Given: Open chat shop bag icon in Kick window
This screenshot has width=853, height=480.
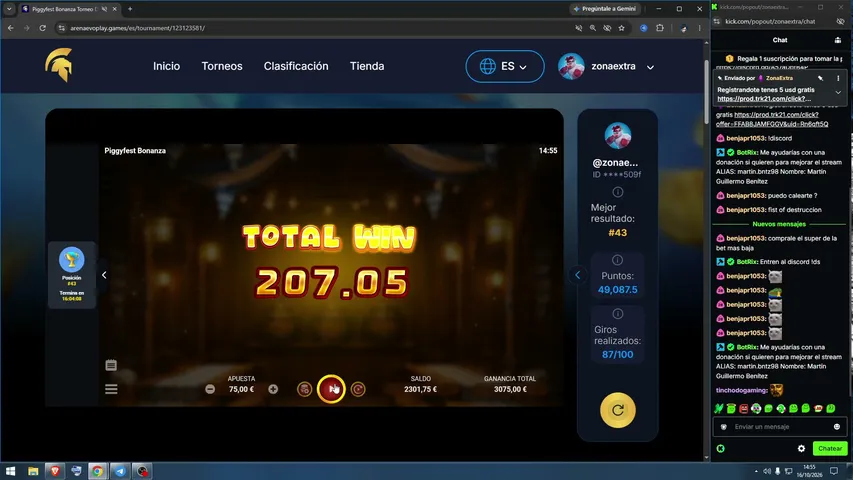Looking at the screenshot, I should (x=838, y=40).
